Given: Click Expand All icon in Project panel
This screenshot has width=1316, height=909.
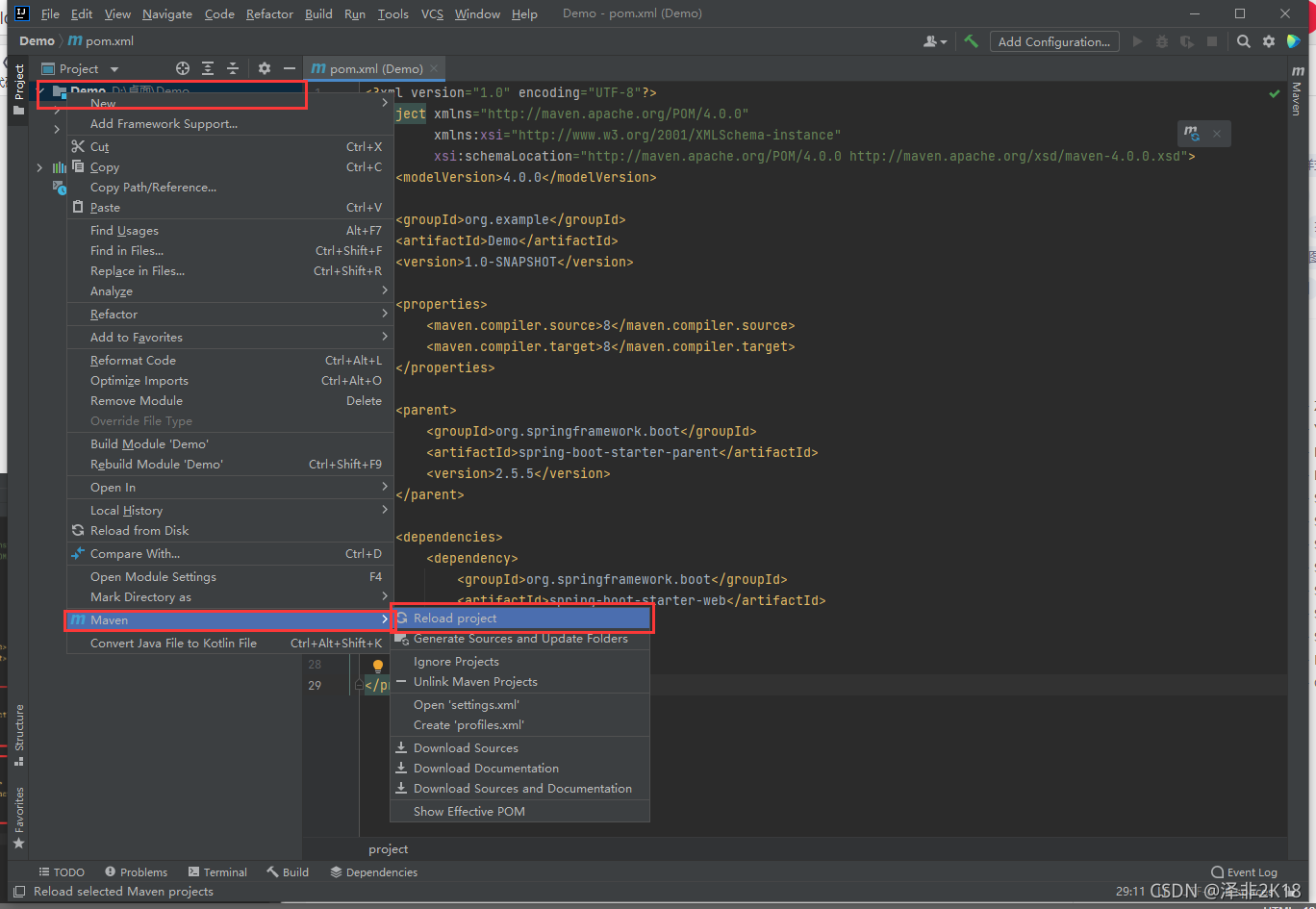Looking at the screenshot, I should (208, 68).
